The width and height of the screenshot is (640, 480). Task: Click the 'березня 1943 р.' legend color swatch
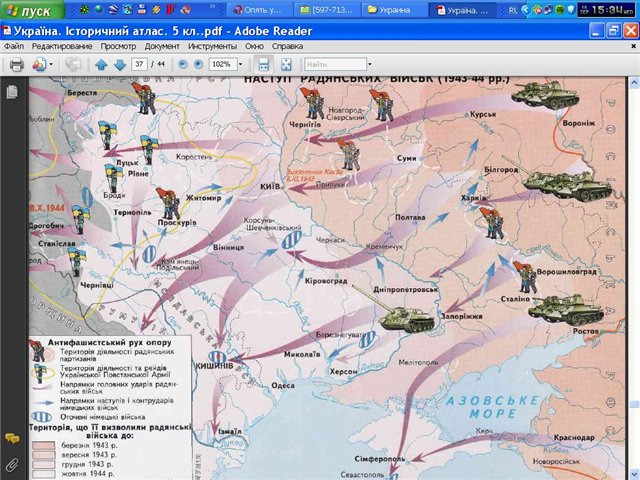pos(43,445)
